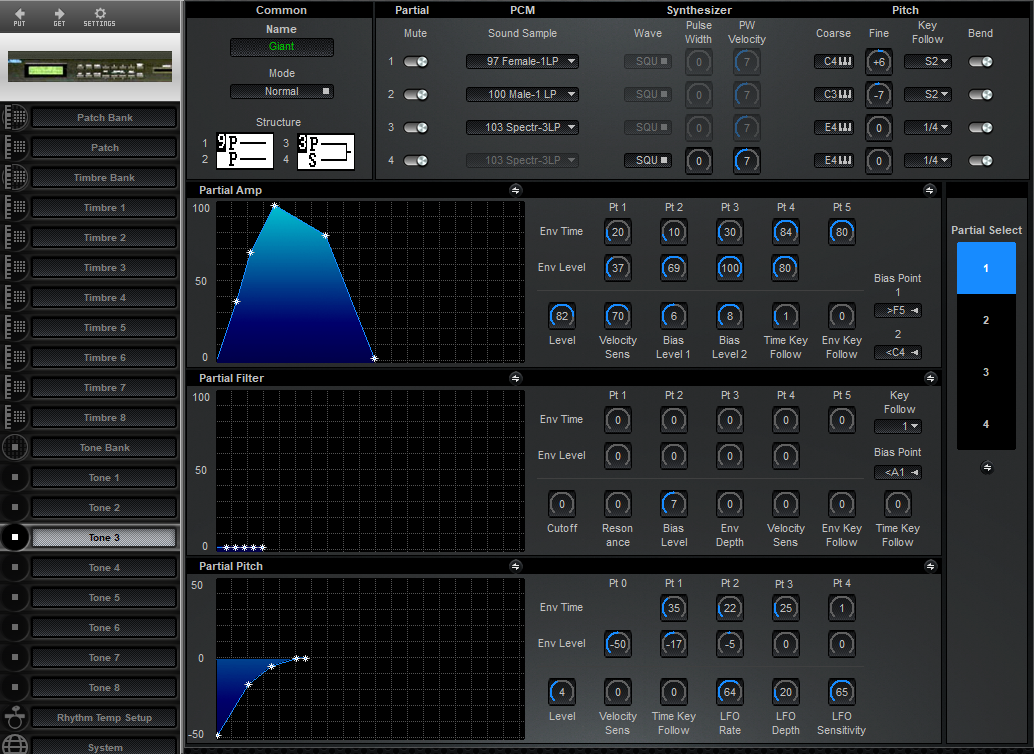Open the SQU Wave dropdown for partial 2
Image resolution: width=1034 pixels, height=754 pixels.
pos(646,94)
